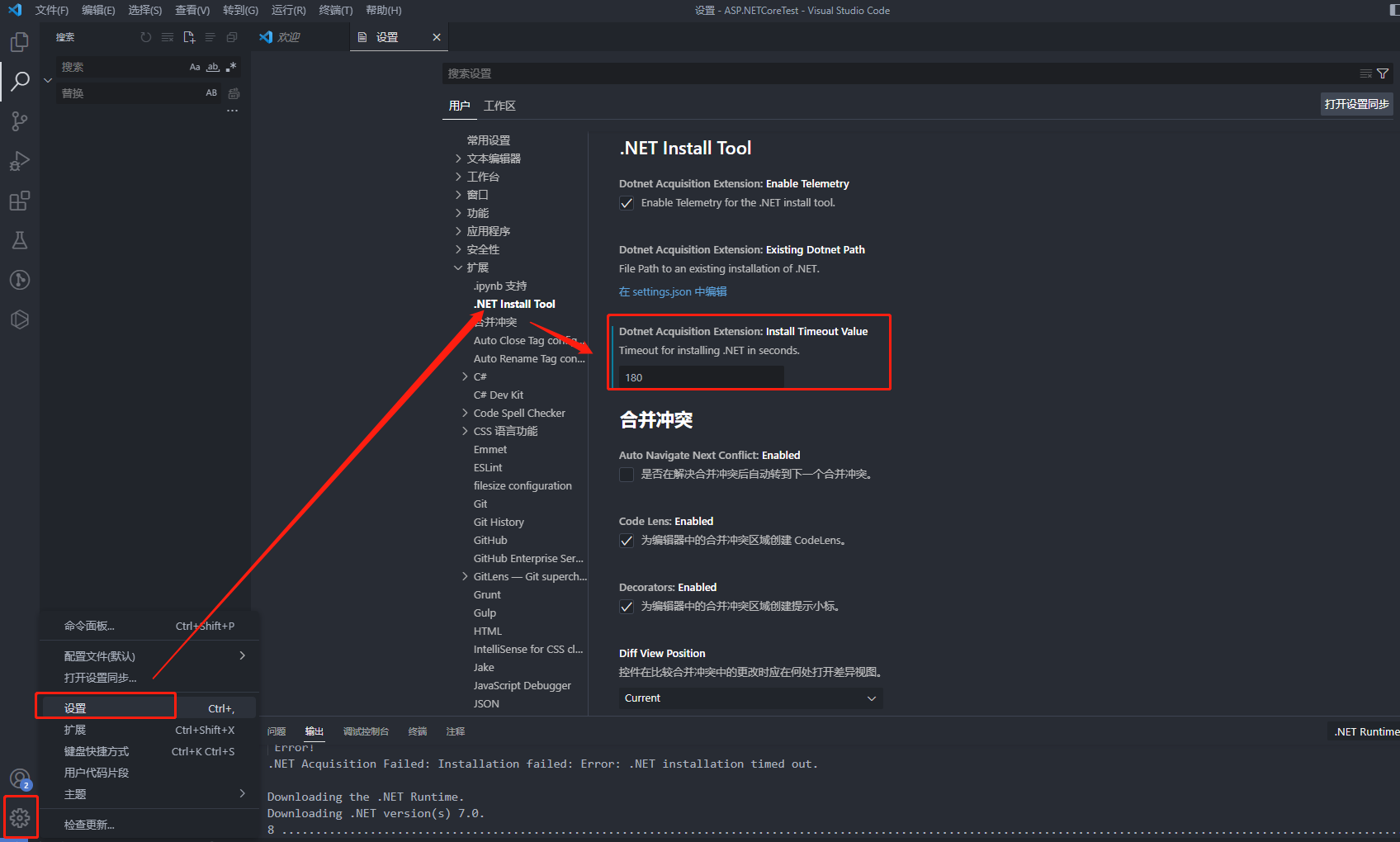
Task: Enable Auto Navigate Next Conflict checkbox
Action: (627, 475)
